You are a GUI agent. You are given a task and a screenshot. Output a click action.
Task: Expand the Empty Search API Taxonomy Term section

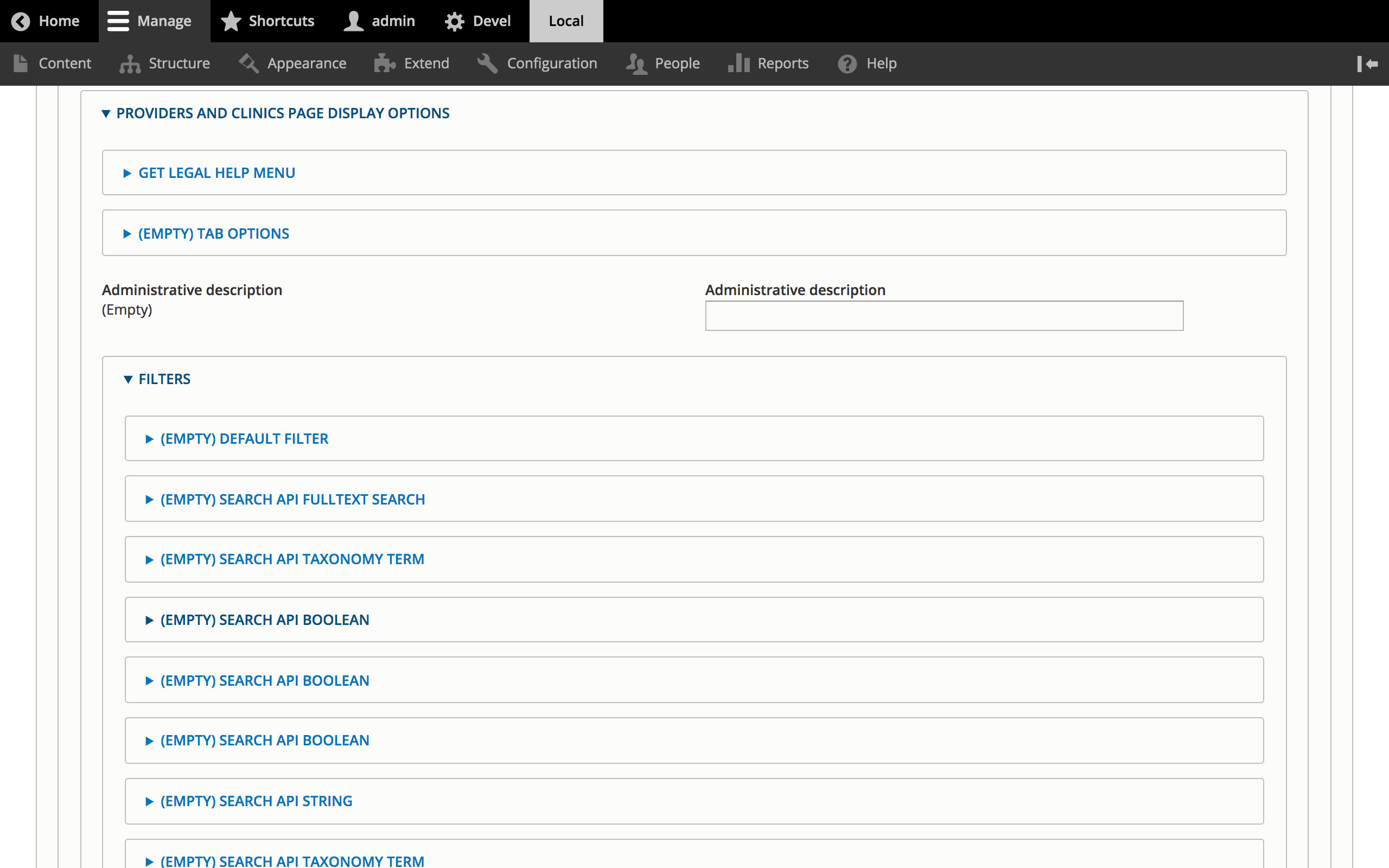tap(292, 559)
